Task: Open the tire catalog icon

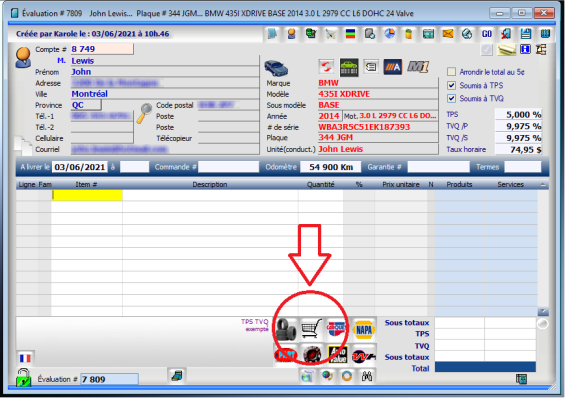Action: click(286, 329)
